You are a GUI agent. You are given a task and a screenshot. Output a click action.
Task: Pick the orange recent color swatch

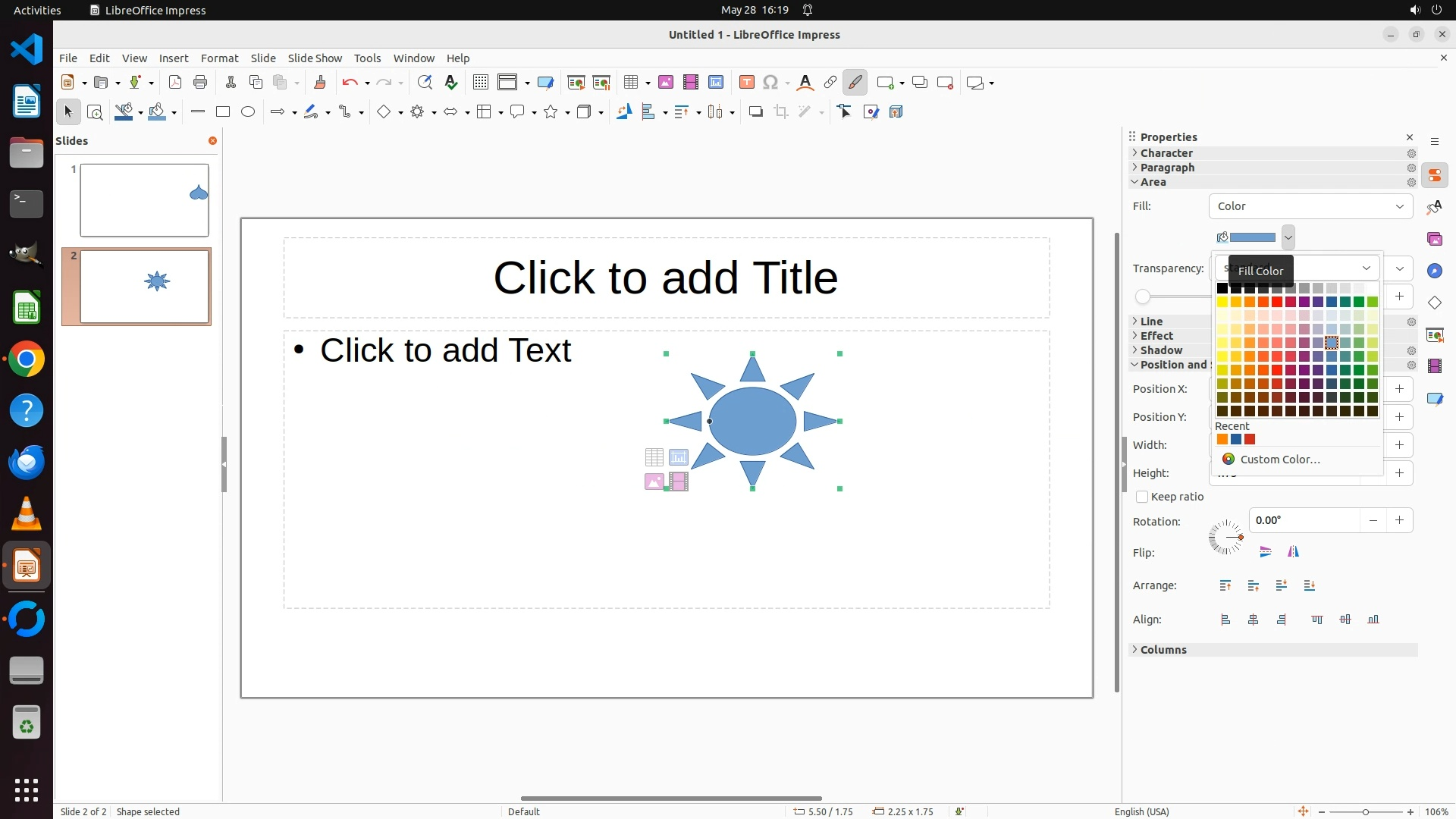pos(1222,440)
